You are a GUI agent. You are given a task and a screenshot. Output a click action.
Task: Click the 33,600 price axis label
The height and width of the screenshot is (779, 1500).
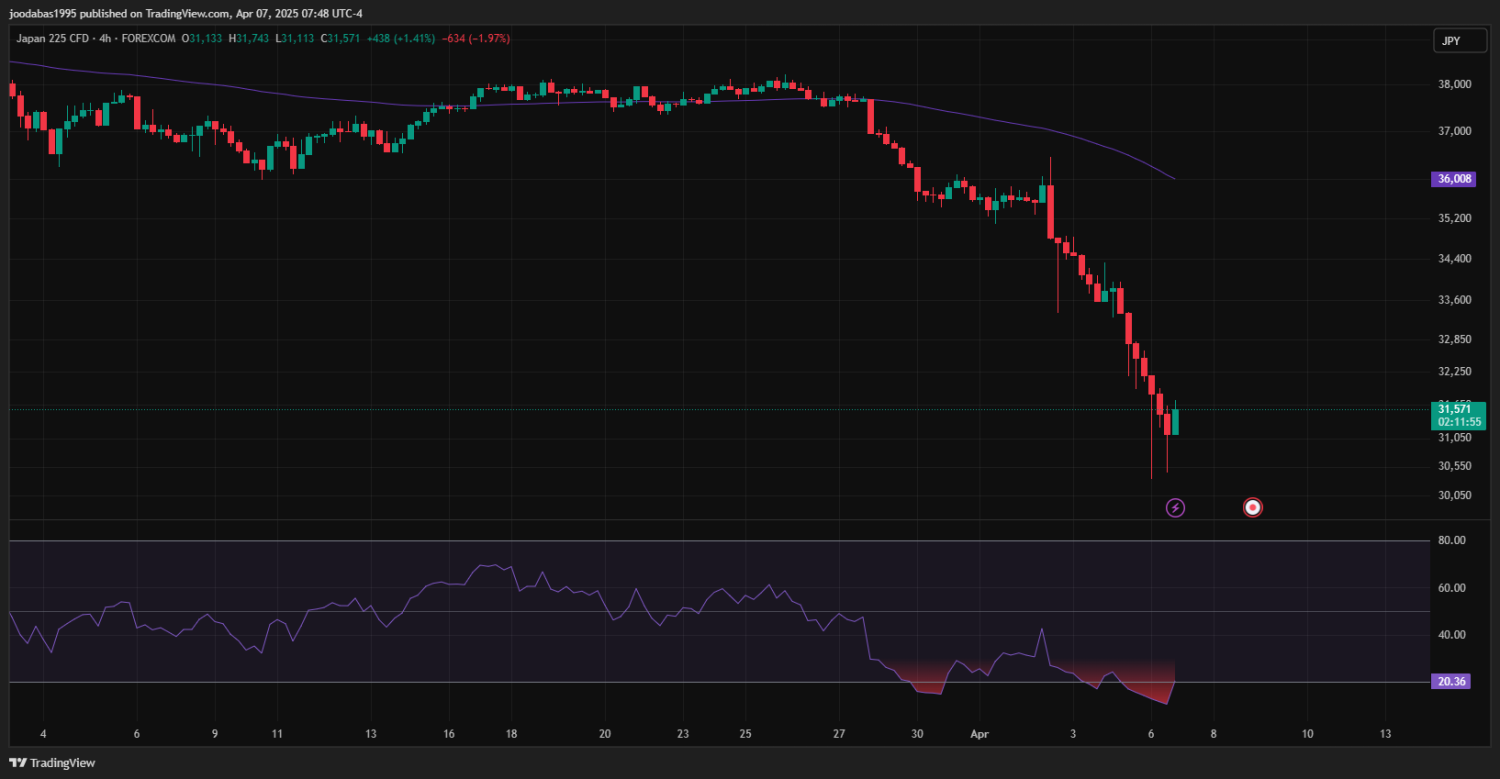click(x=1455, y=300)
